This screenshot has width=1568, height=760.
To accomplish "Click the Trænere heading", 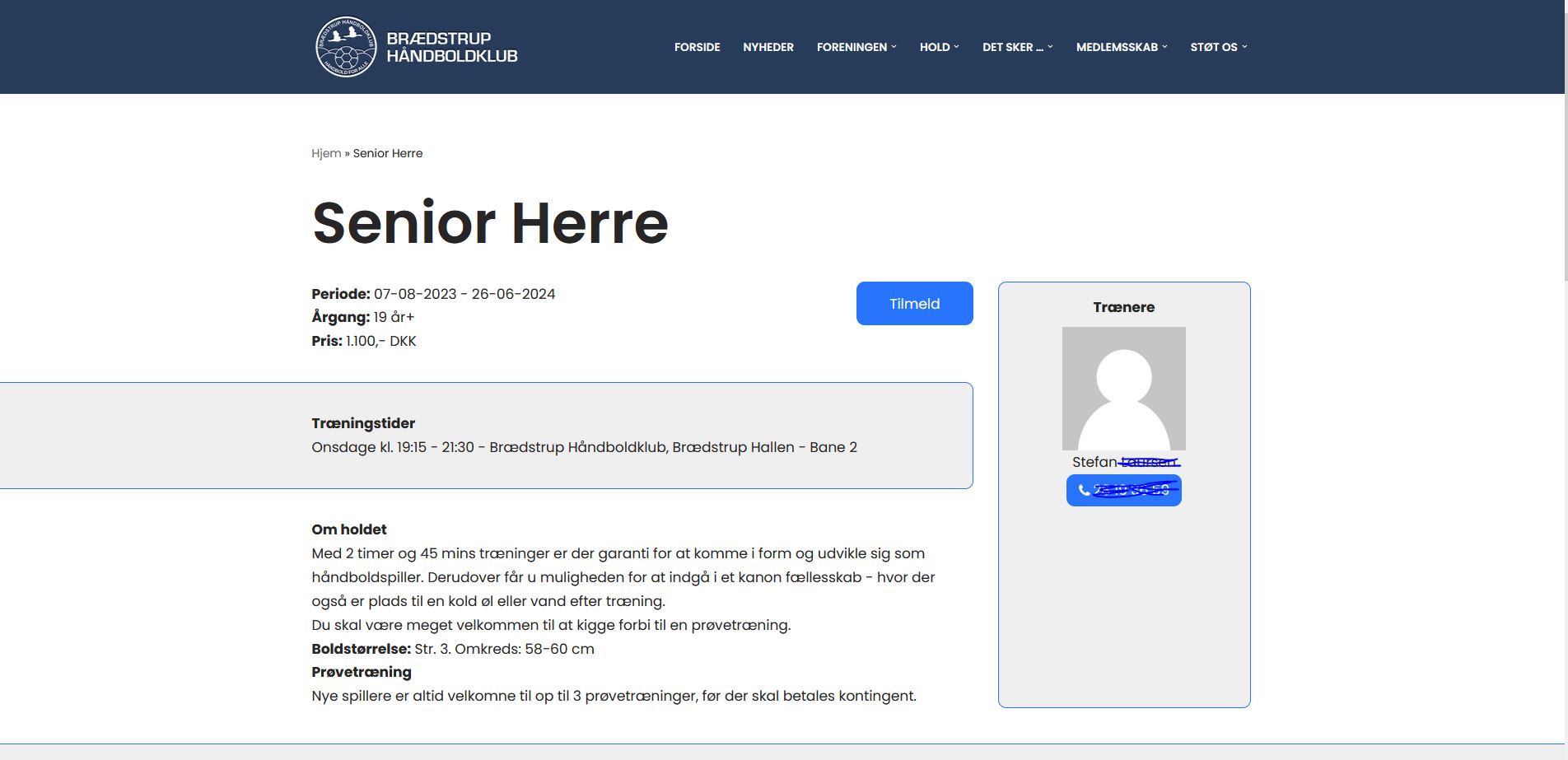I will (x=1124, y=307).
